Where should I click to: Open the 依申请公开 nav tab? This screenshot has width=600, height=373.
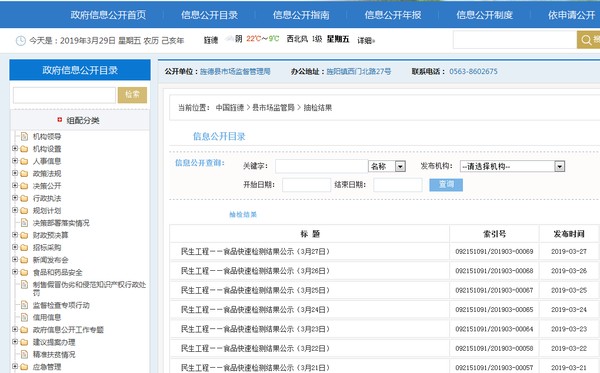click(572, 15)
